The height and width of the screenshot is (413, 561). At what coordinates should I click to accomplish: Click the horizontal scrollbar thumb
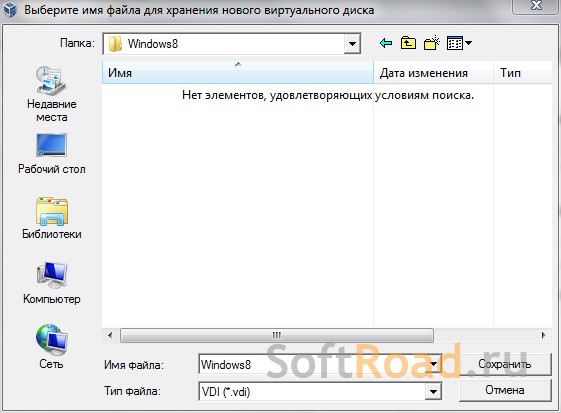(x=277, y=336)
